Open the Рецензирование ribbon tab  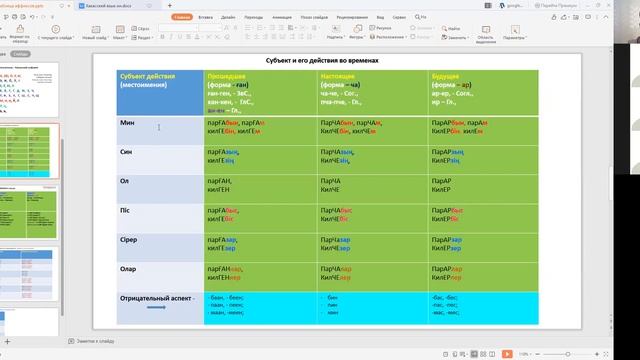point(352,17)
